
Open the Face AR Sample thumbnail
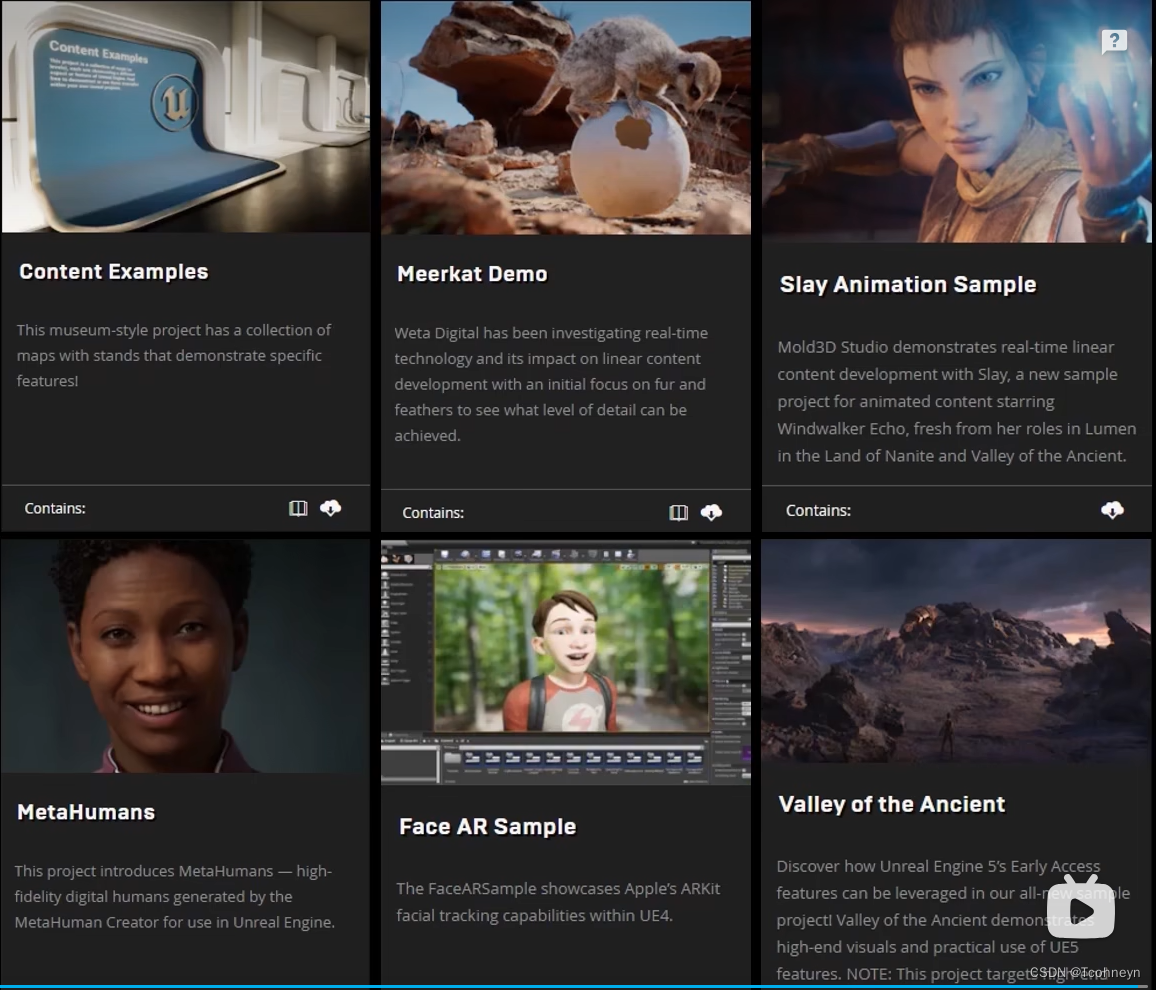tap(565, 662)
